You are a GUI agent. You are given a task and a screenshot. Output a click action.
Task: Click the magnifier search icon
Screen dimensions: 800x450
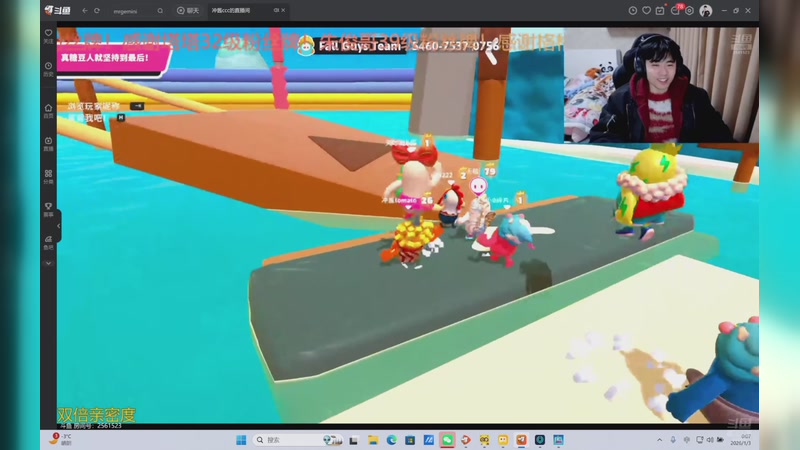(160, 11)
